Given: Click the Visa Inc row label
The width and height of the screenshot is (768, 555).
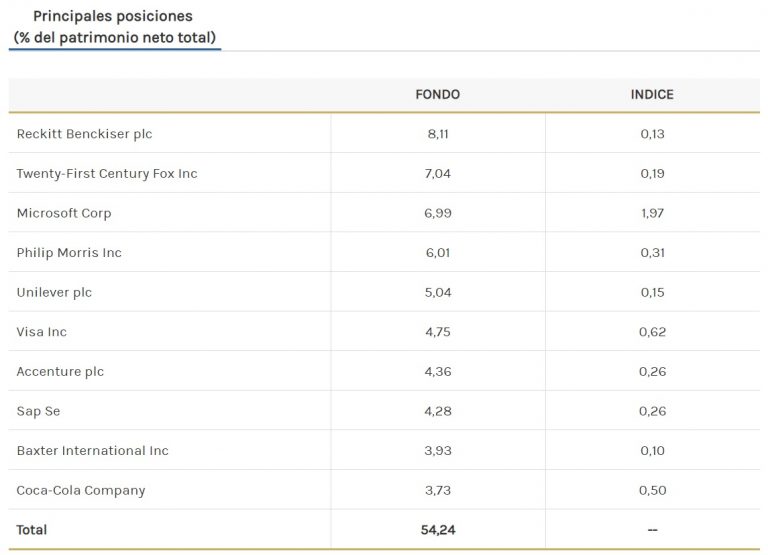Looking at the screenshot, I should [42, 332].
